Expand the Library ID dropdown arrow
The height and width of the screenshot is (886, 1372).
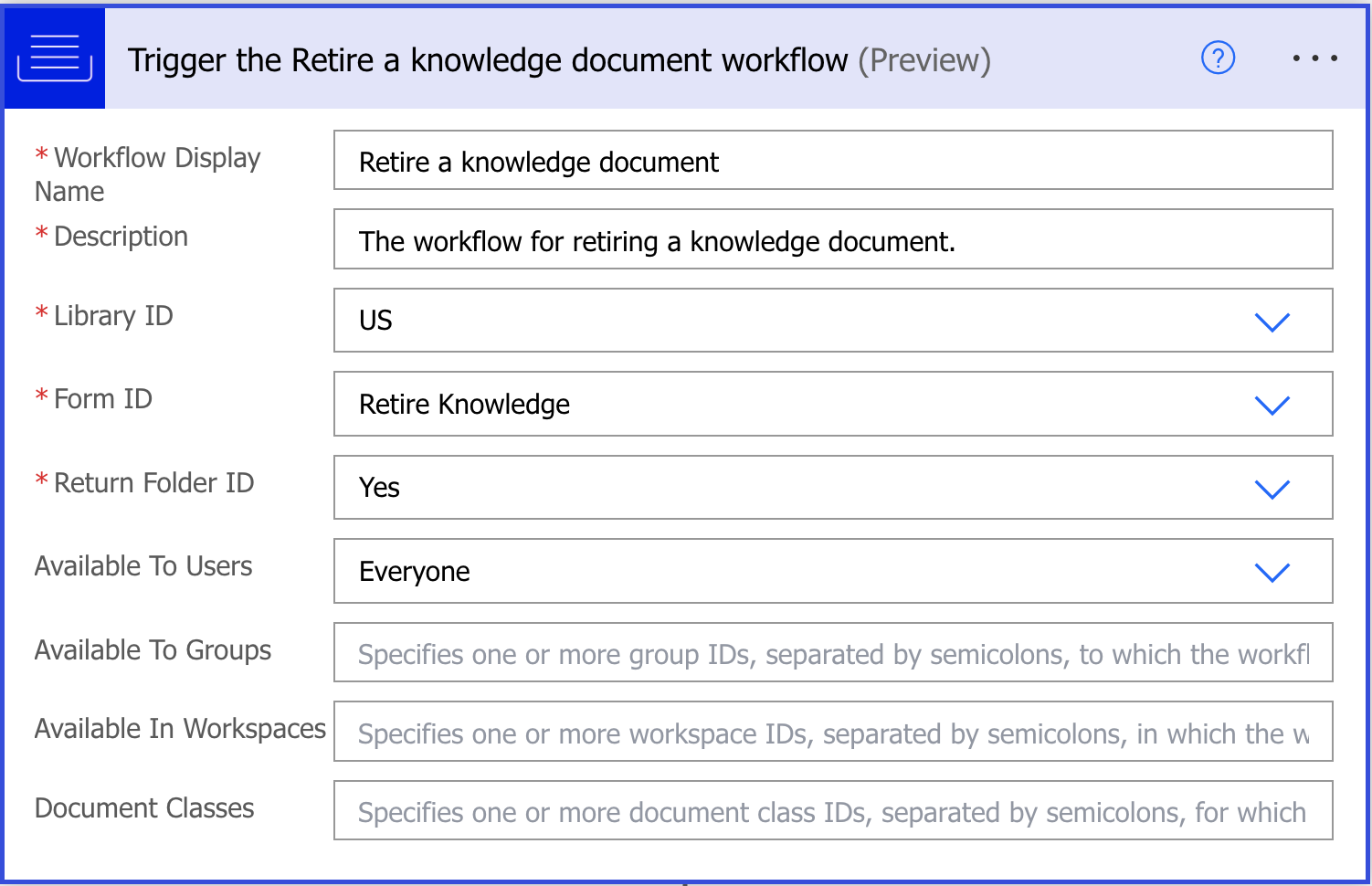click(1272, 322)
